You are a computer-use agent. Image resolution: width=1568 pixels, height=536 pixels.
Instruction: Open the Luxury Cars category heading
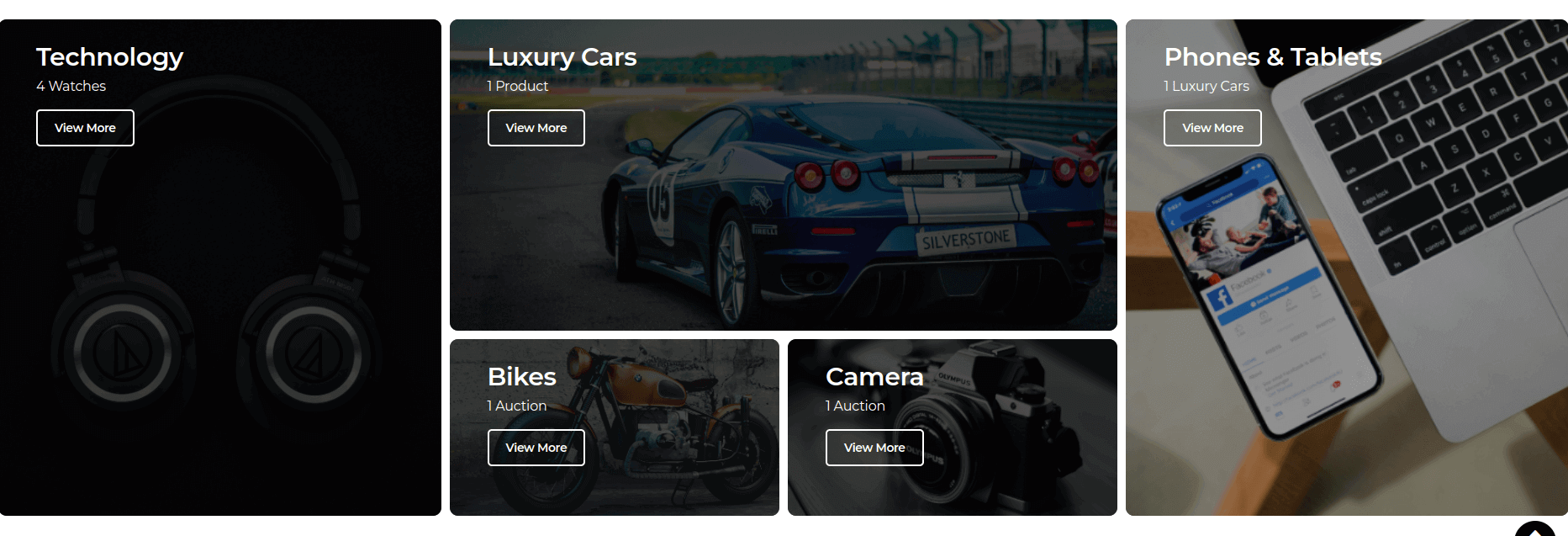point(562,57)
